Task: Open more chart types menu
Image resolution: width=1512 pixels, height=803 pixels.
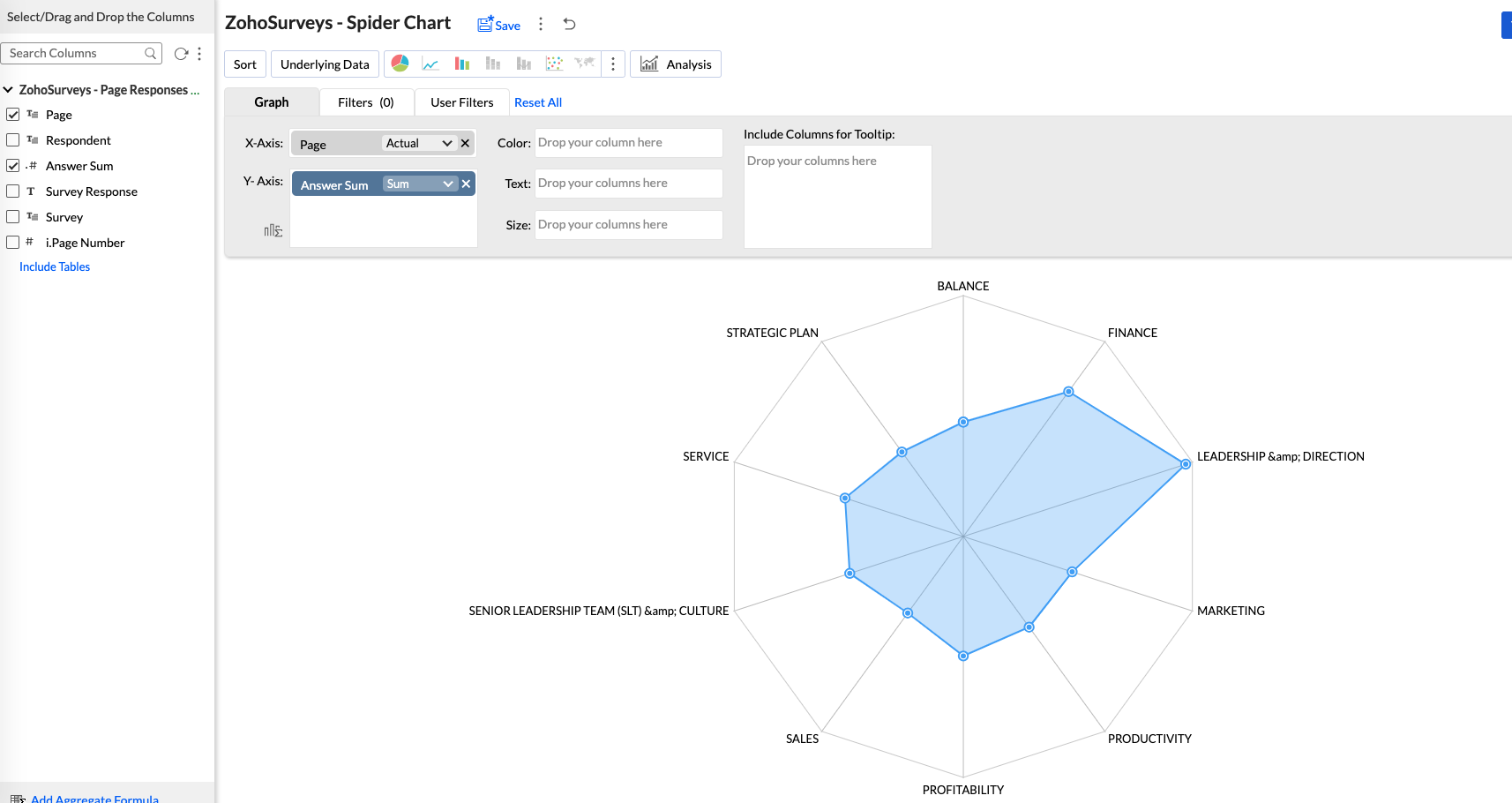Action: (x=613, y=64)
